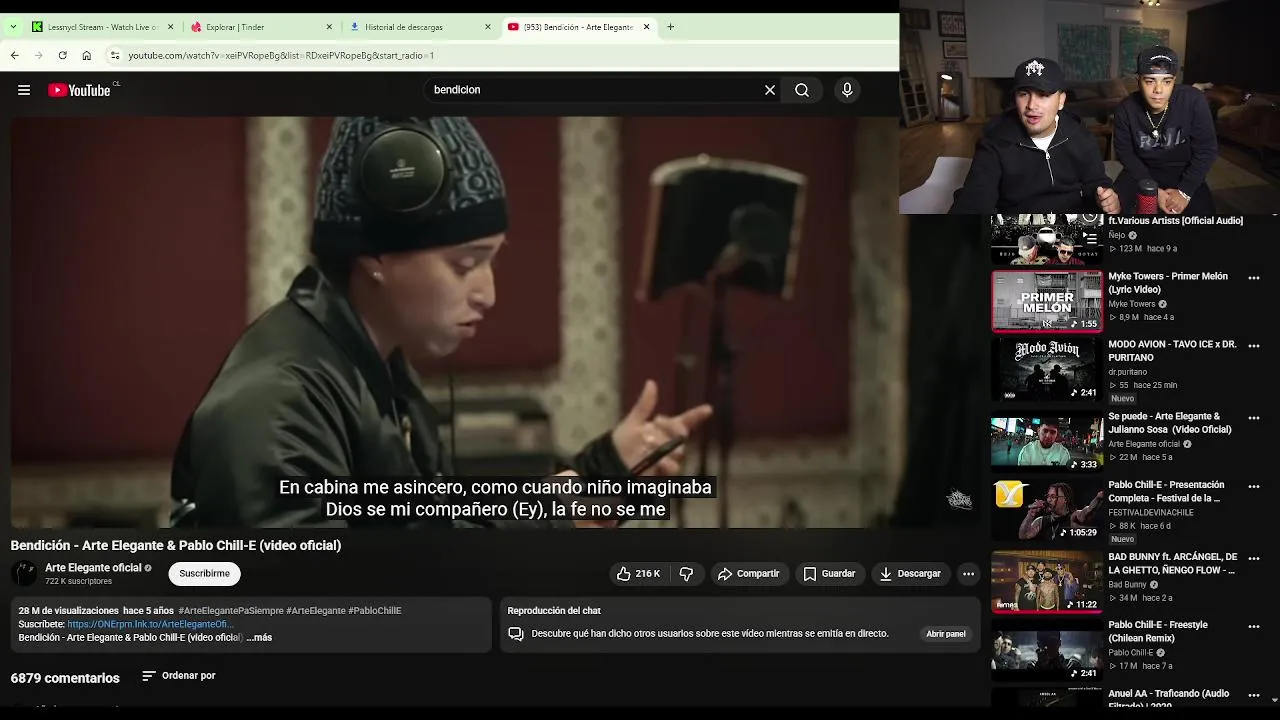The image size is (1280, 720).
Task: Open options menu for Freestyle Chilean Remix
Action: point(1254,627)
